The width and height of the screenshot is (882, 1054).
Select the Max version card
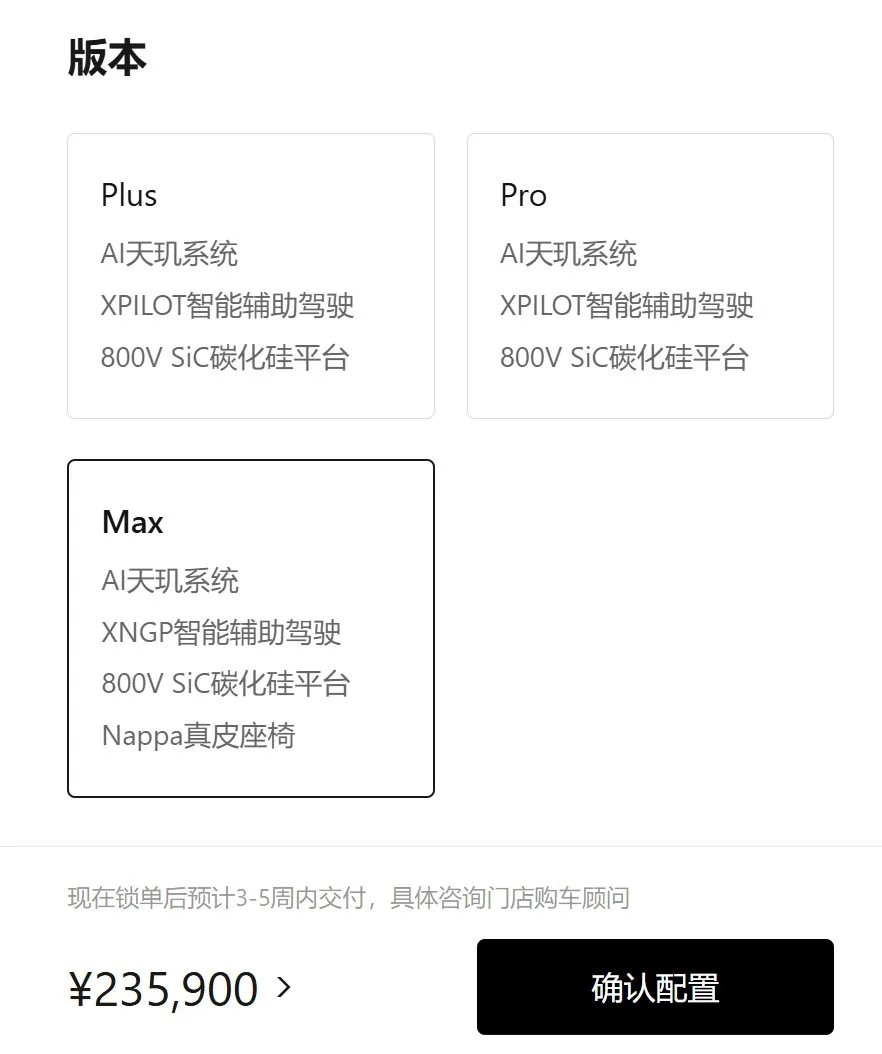[251, 629]
